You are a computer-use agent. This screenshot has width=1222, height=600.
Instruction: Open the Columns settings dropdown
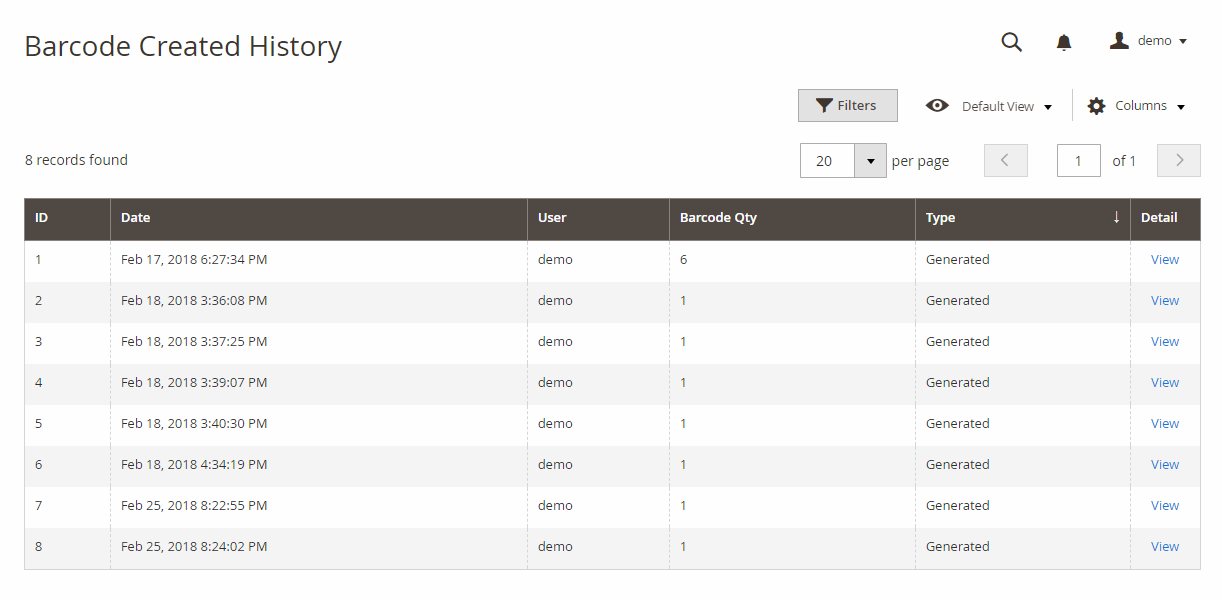click(1136, 106)
